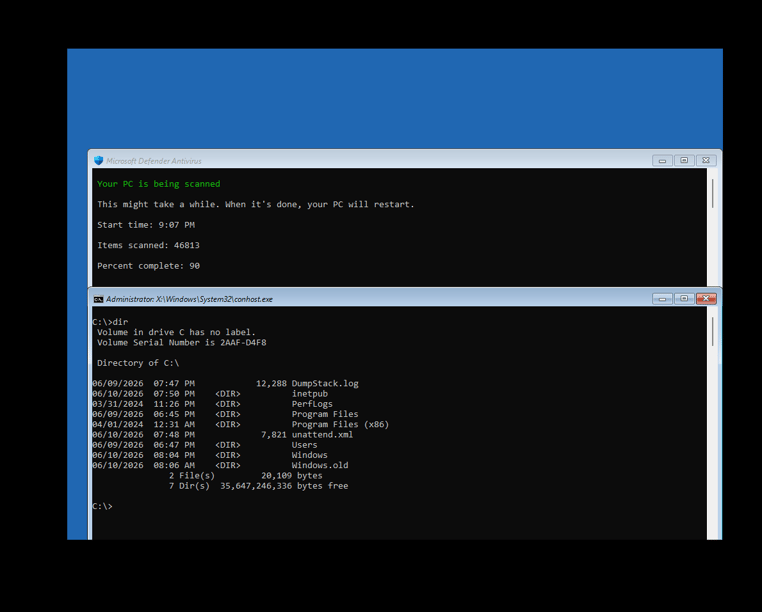Screen dimensions: 762x612
Task: Close the Microsoft Defender Antivirus window
Action: point(706,160)
